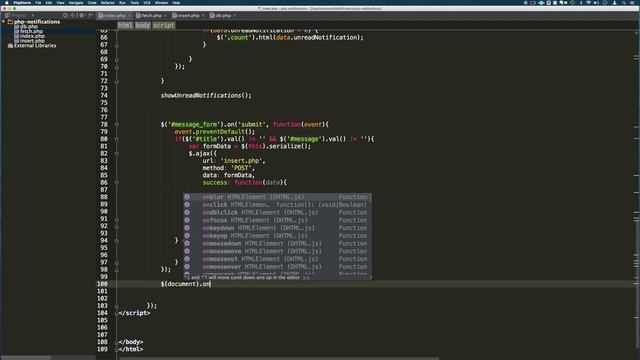Screen dimensions: 640x360
Task: Click scroll-from-source target icon in Project panel
Action: pyautogui.click(x=65, y=16)
